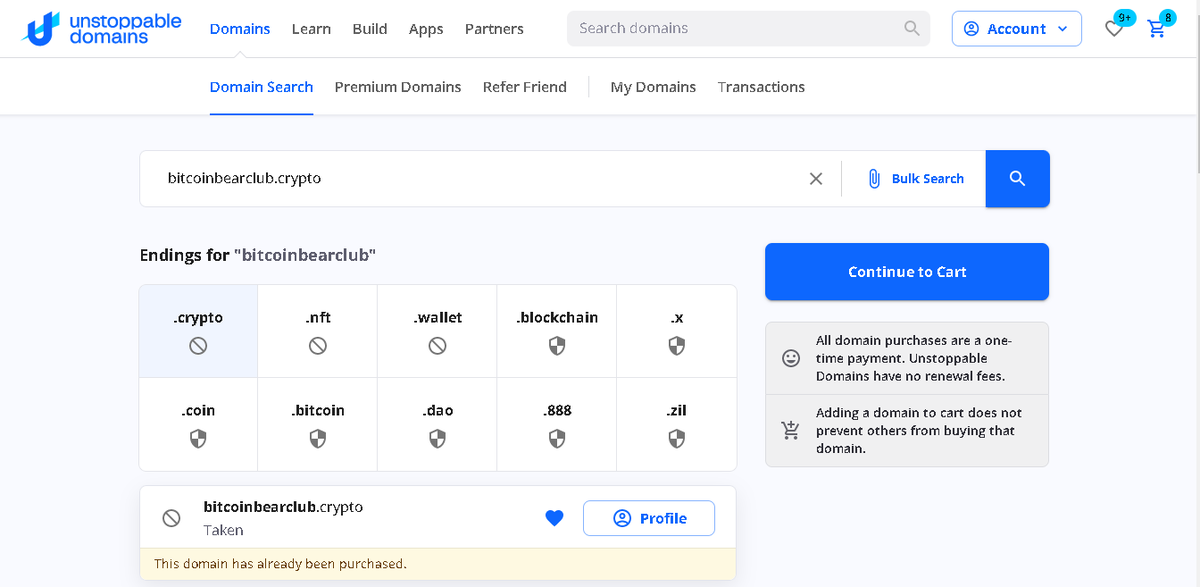This screenshot has width=1200, height=587.
Task: Switch to the Premium Domains tab
Action: click(x=398, y=87)
